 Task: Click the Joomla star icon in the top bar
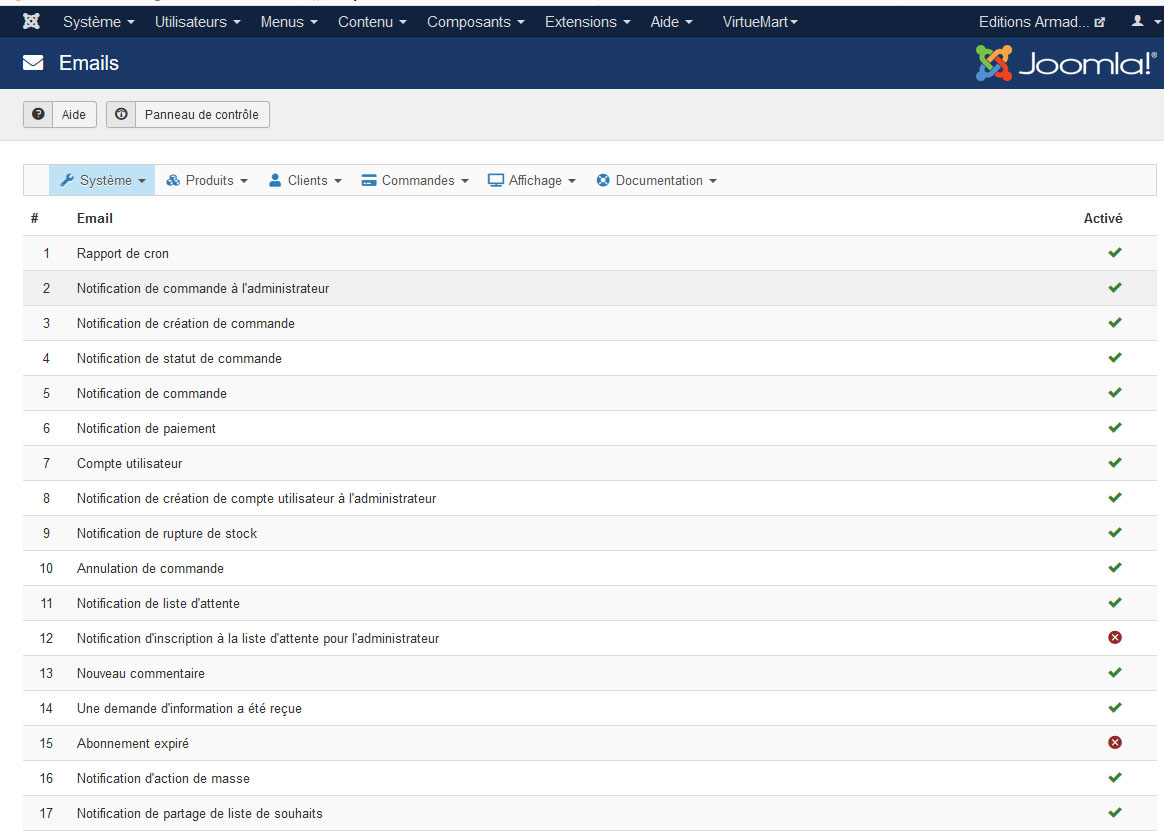pos(31,22)
